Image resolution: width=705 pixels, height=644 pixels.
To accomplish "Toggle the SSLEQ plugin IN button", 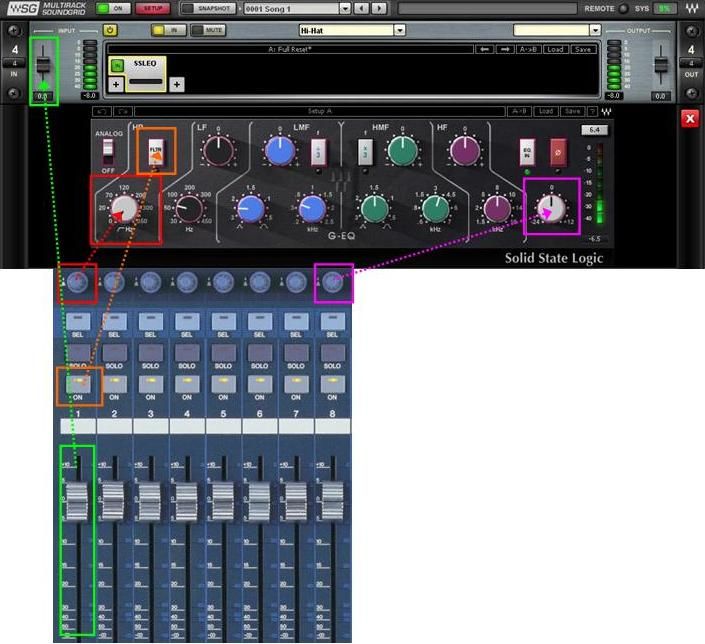I will coord(117,66).
